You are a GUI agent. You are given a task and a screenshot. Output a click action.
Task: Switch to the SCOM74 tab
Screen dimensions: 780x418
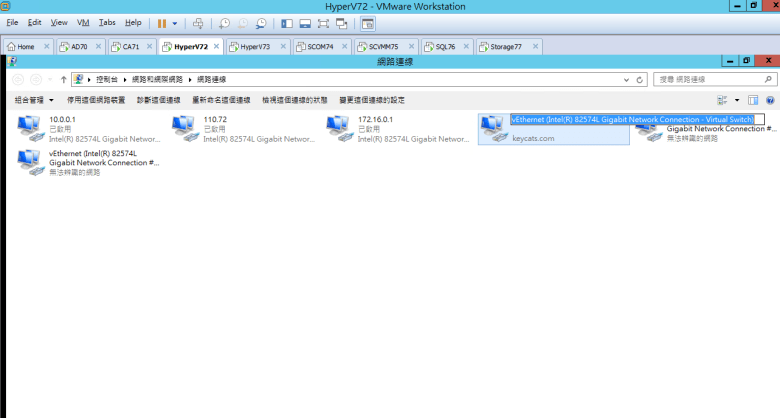(x=320, y=47)
